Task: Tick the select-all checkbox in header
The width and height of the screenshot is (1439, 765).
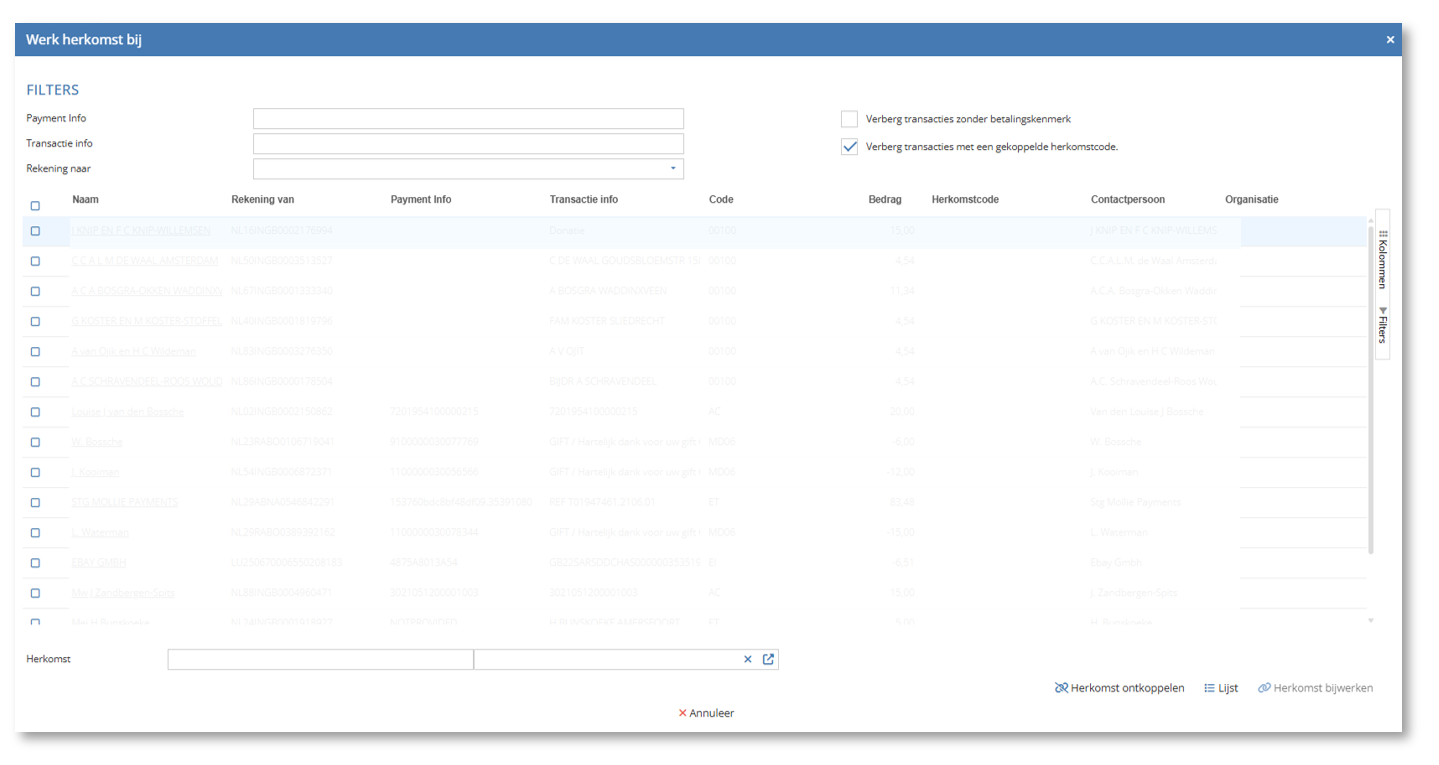Action: click(36, 206)
